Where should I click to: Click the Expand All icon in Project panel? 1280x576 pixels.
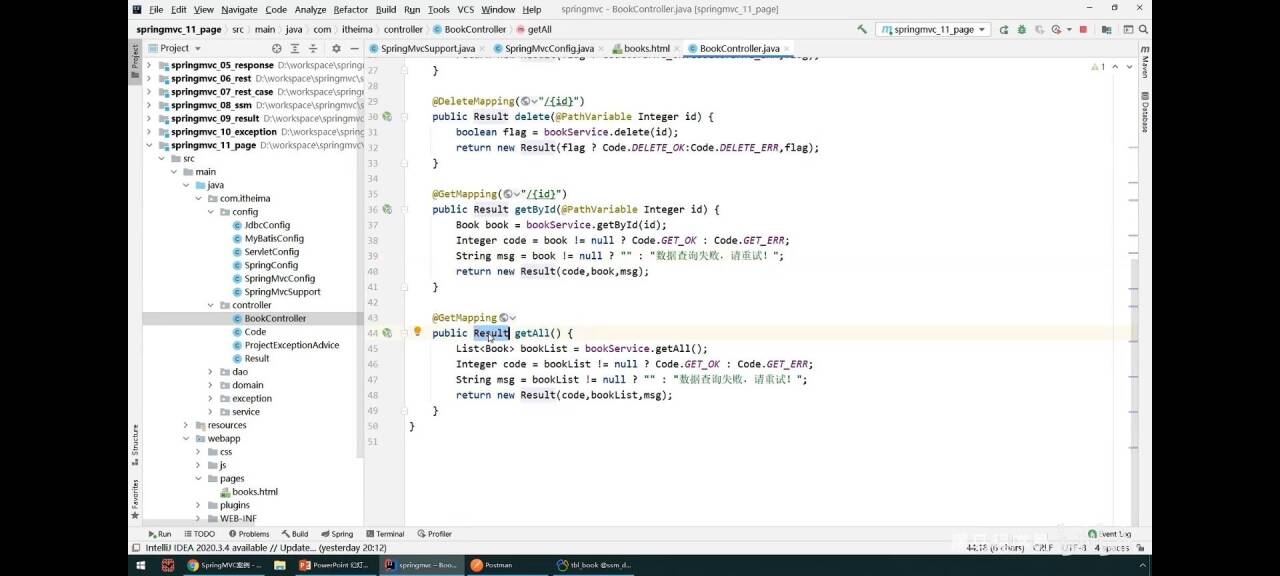297,48
